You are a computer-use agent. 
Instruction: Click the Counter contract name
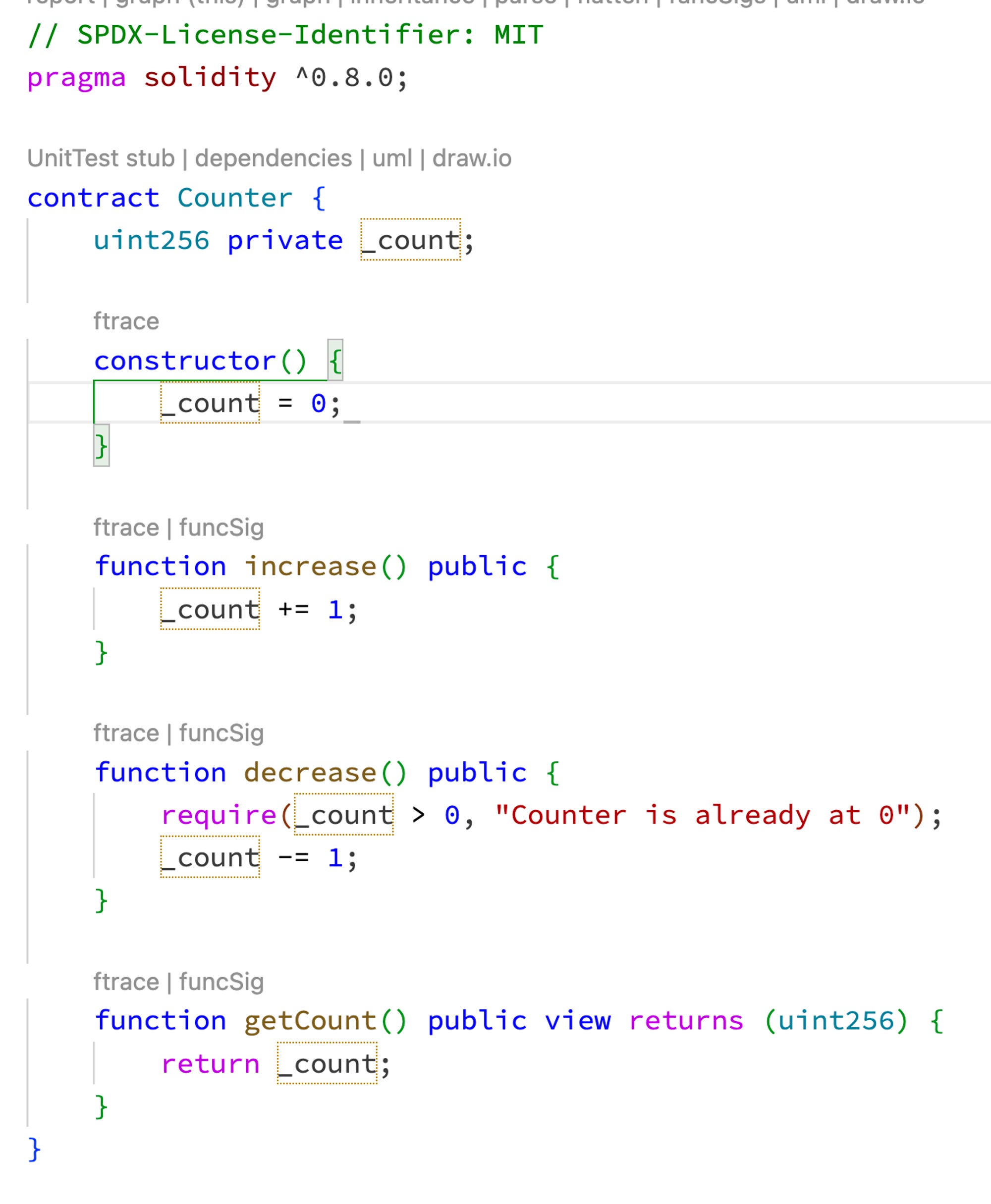click(235, 199)
